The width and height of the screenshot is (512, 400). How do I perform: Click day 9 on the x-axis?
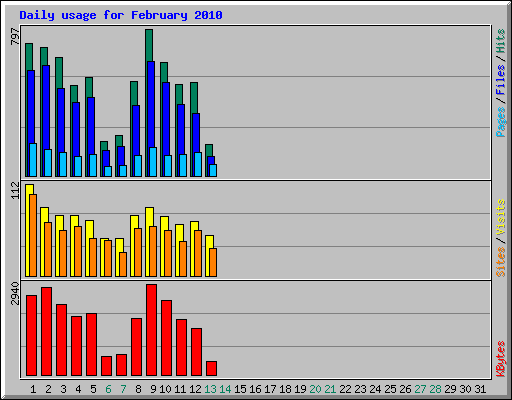[x=153, y=389]
